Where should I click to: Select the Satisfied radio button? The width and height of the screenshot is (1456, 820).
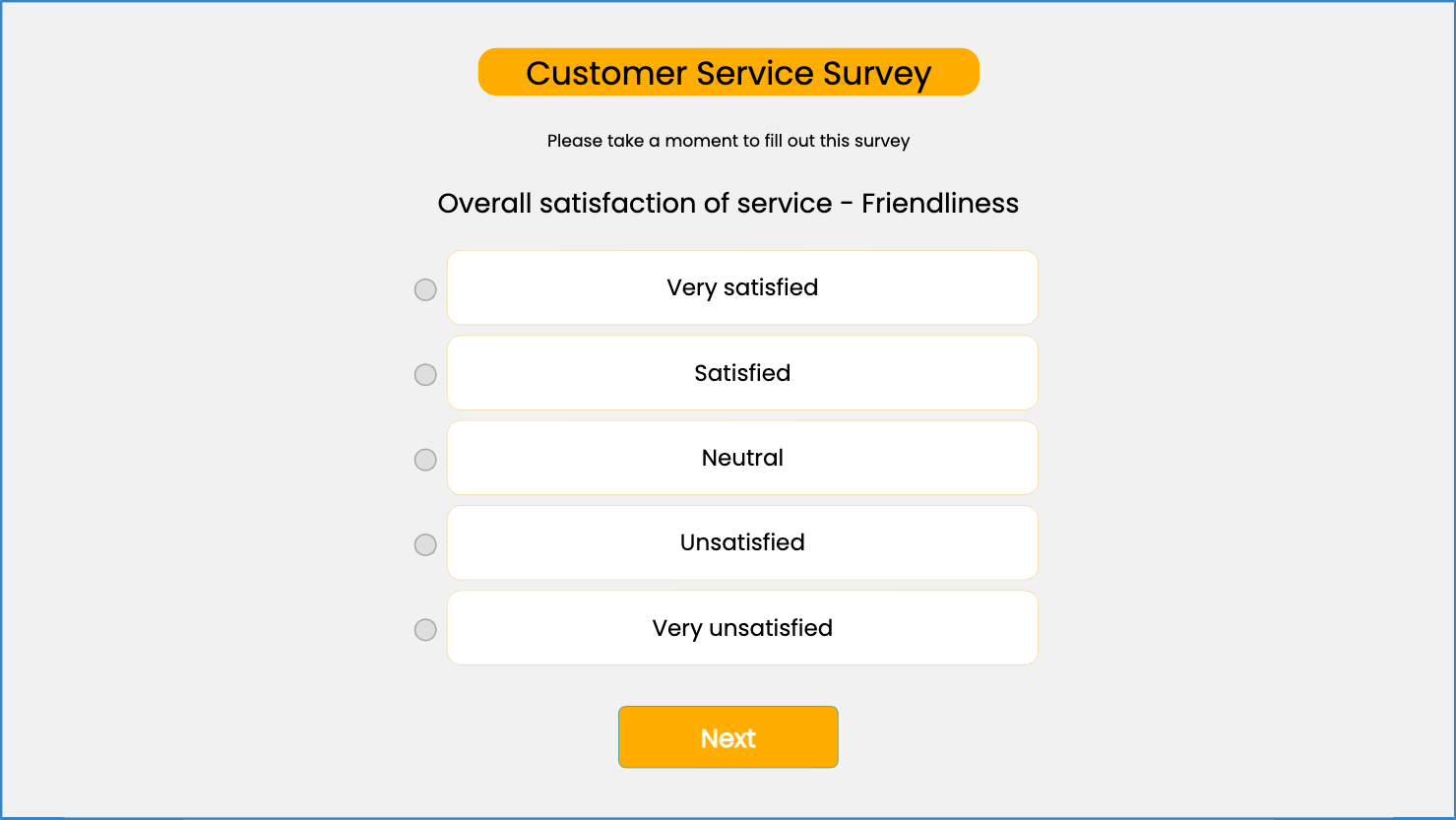pyautogui.click(x=425, y=375)
